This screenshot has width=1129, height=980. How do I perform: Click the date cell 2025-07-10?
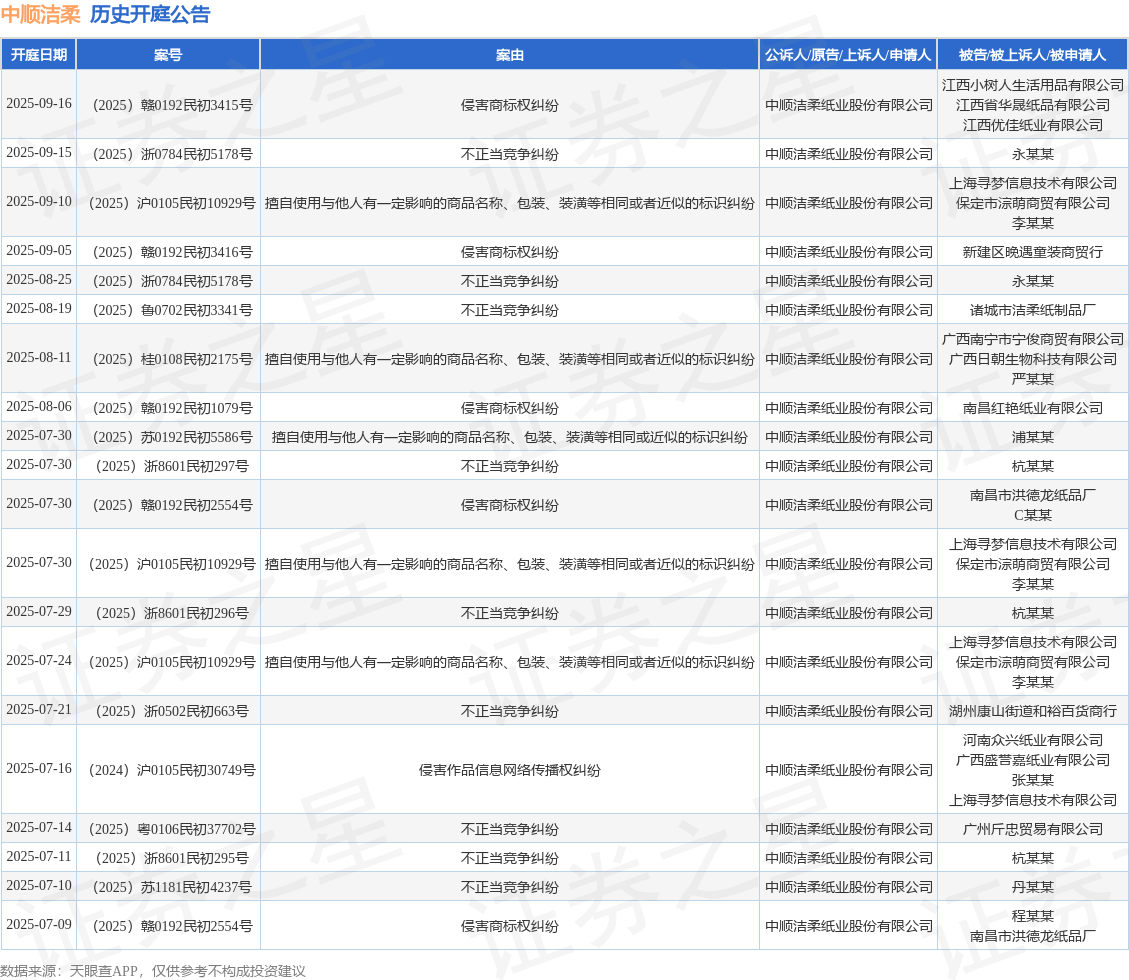coord(39,884)
